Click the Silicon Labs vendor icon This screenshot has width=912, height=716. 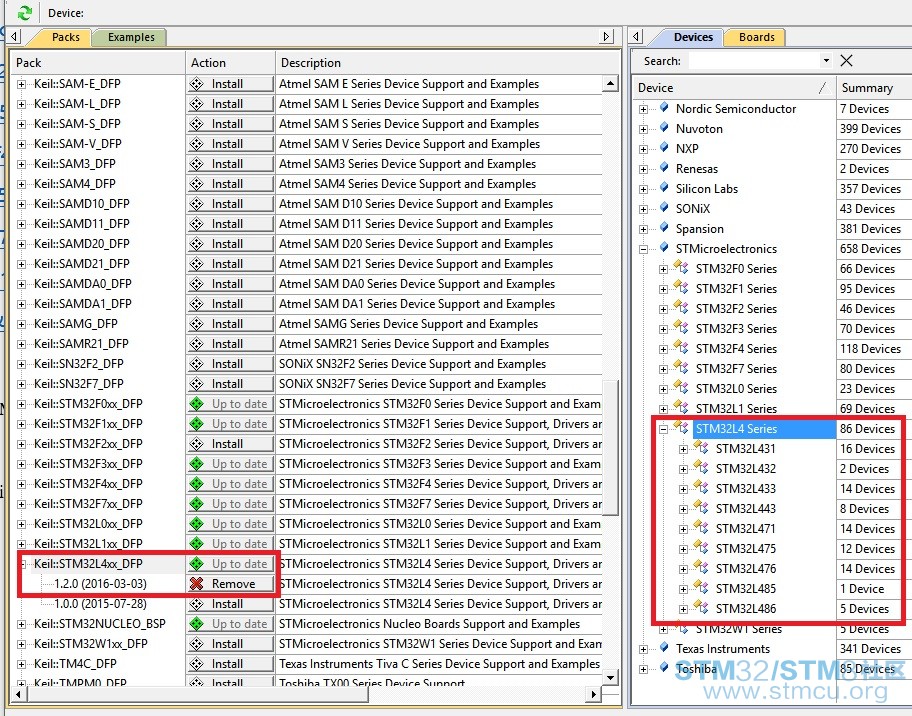coord(664,188)
